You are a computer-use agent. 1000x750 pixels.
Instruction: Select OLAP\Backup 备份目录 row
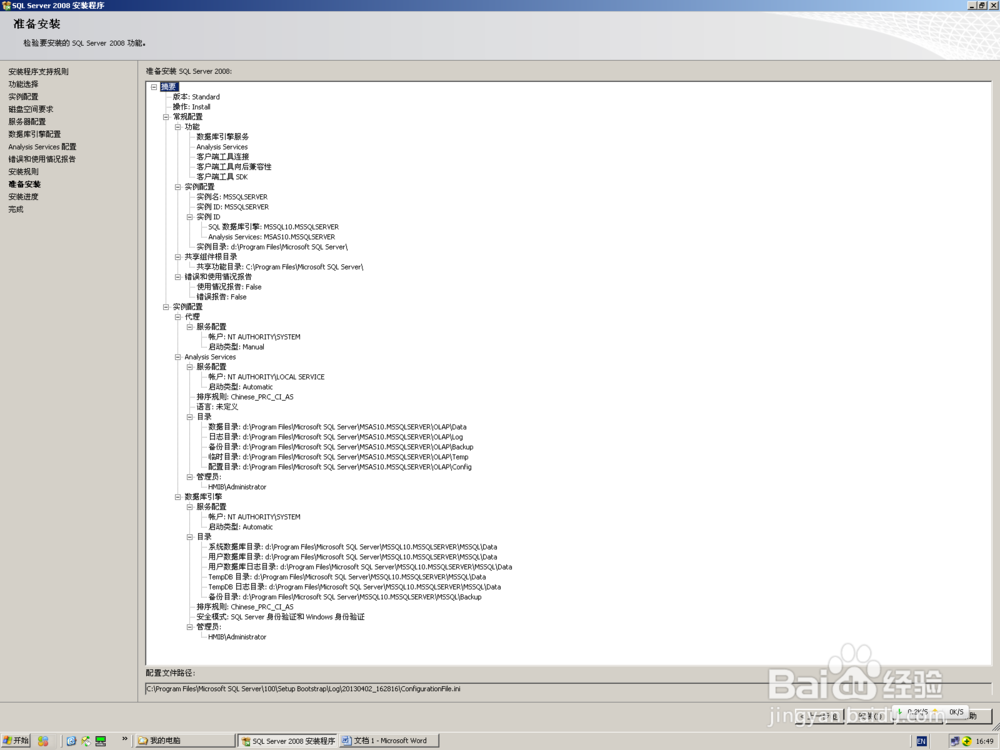point(341,447)
